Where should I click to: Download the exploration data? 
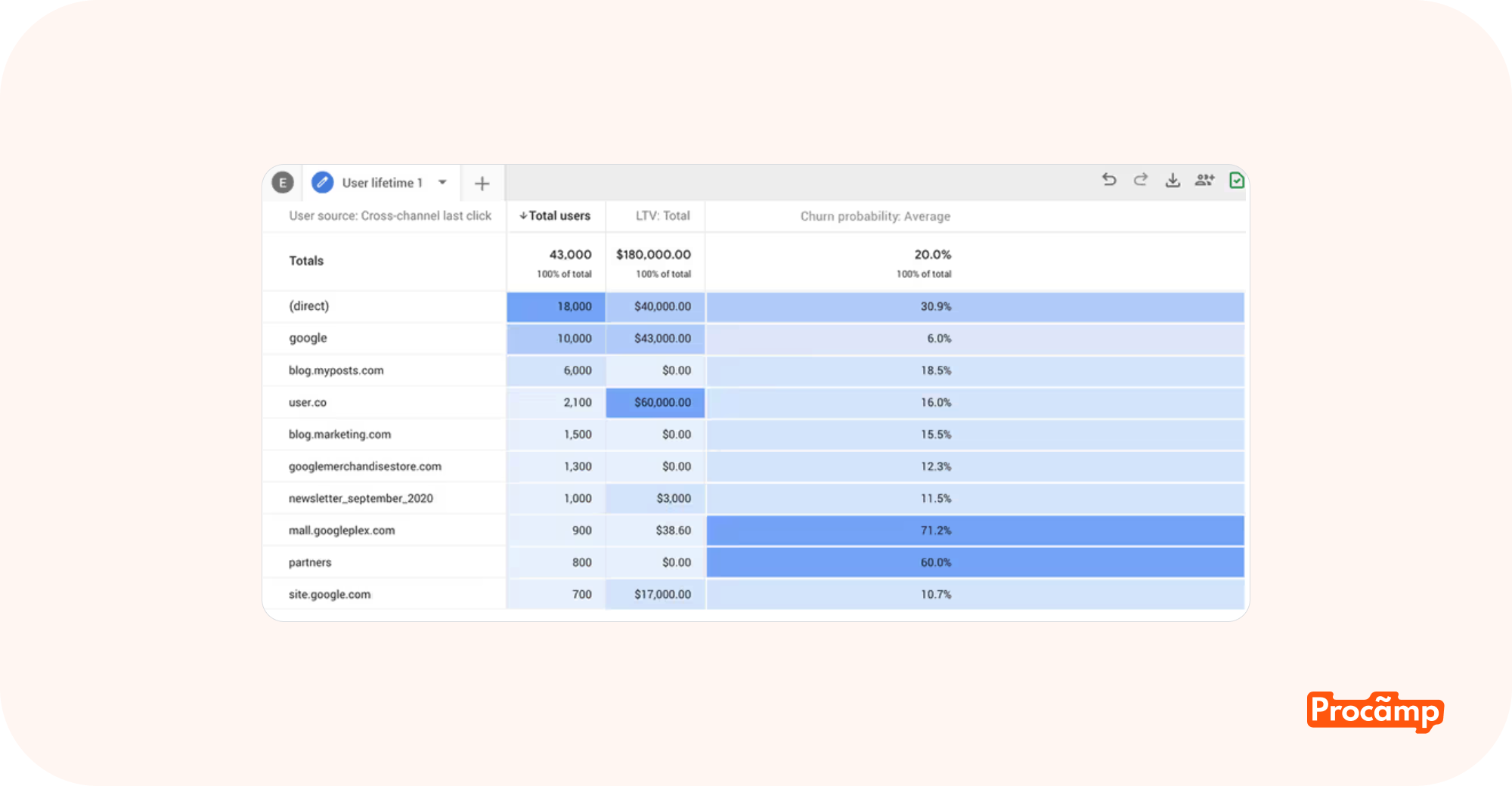click(1173, 180)
